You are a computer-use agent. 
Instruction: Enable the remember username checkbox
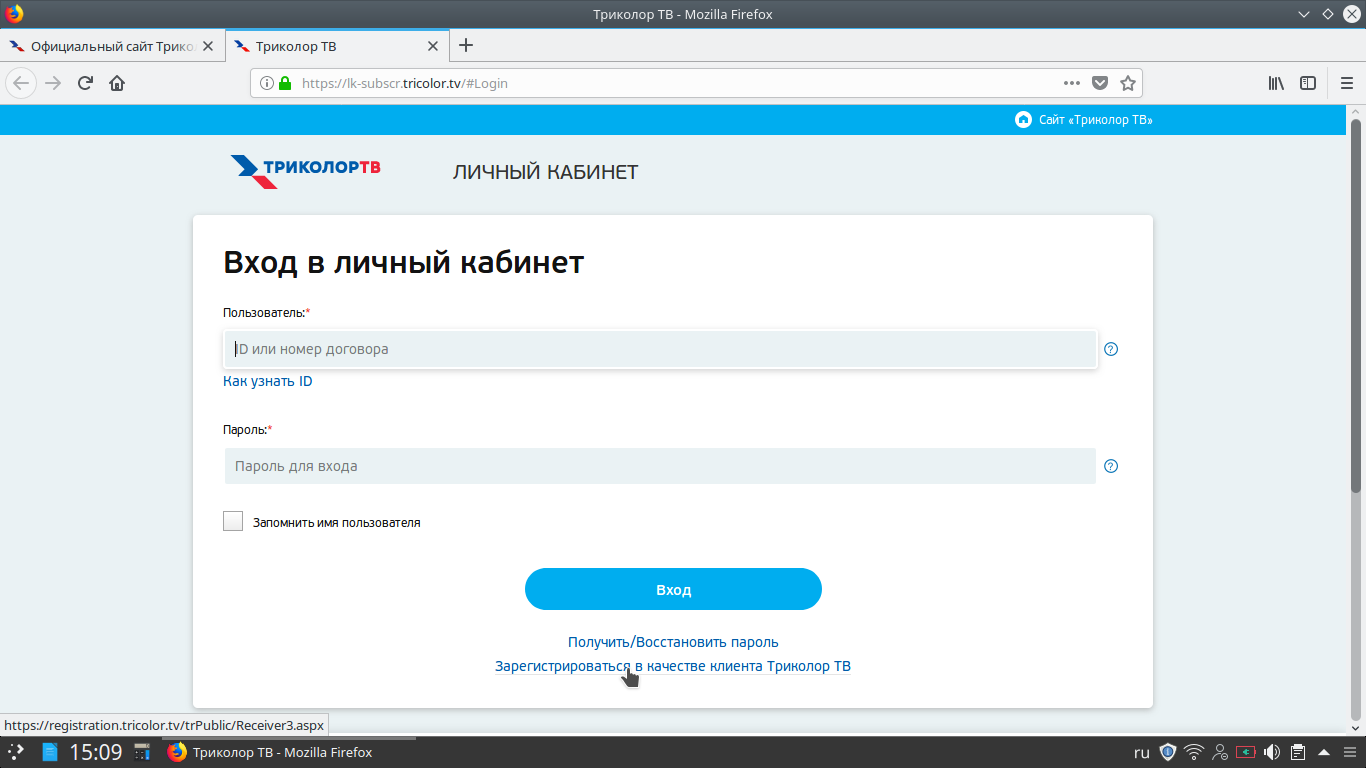pos(233,522)
